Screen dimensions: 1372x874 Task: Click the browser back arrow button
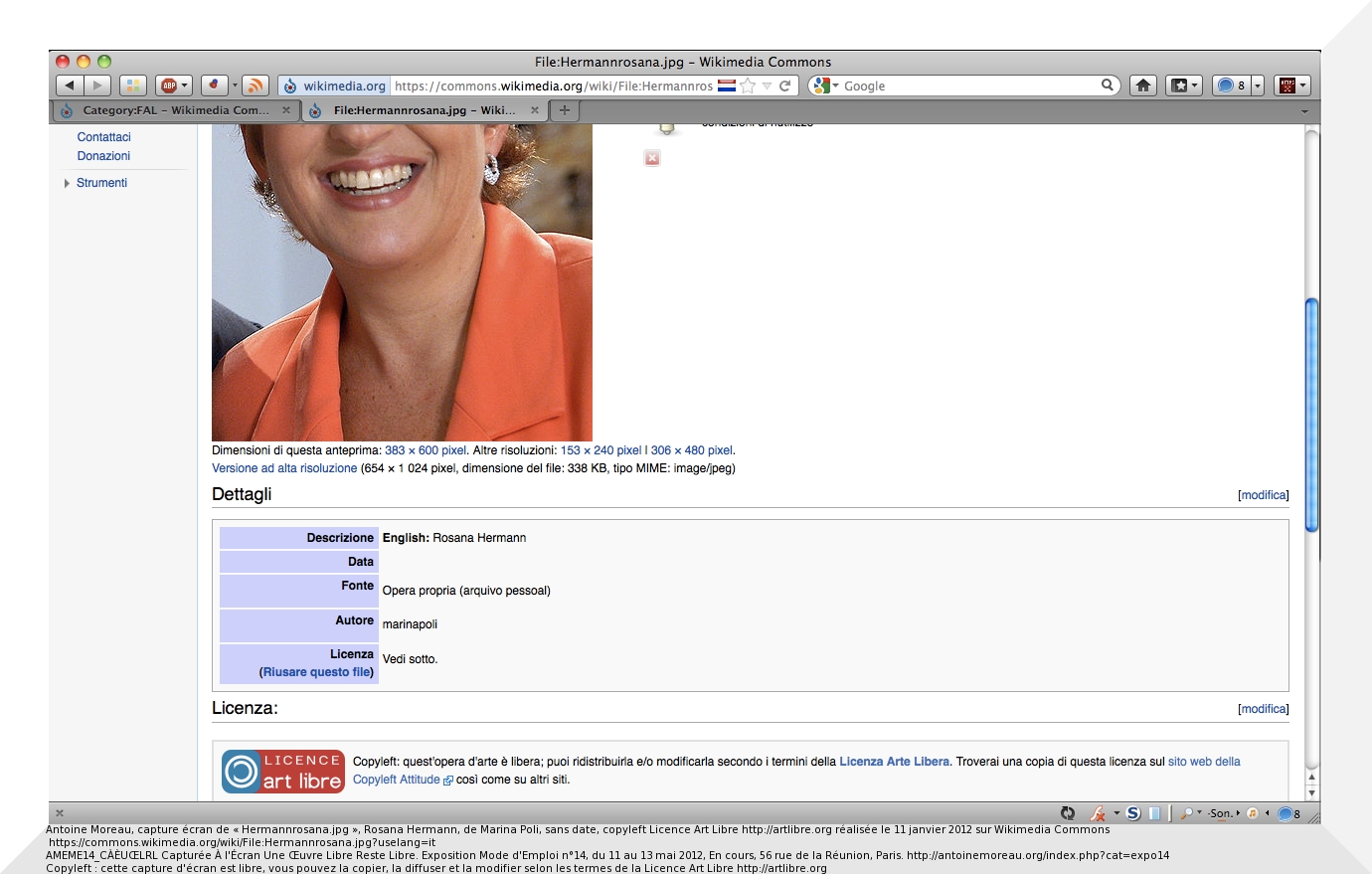pyautogui.click(x=70, y=86)
